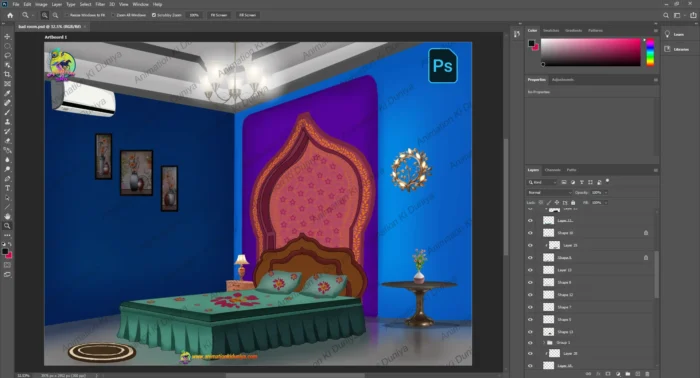The width and height of the screenshot is (700, 378).
Task: Open the Fill value dropdown
Action: tap(605, 203)
